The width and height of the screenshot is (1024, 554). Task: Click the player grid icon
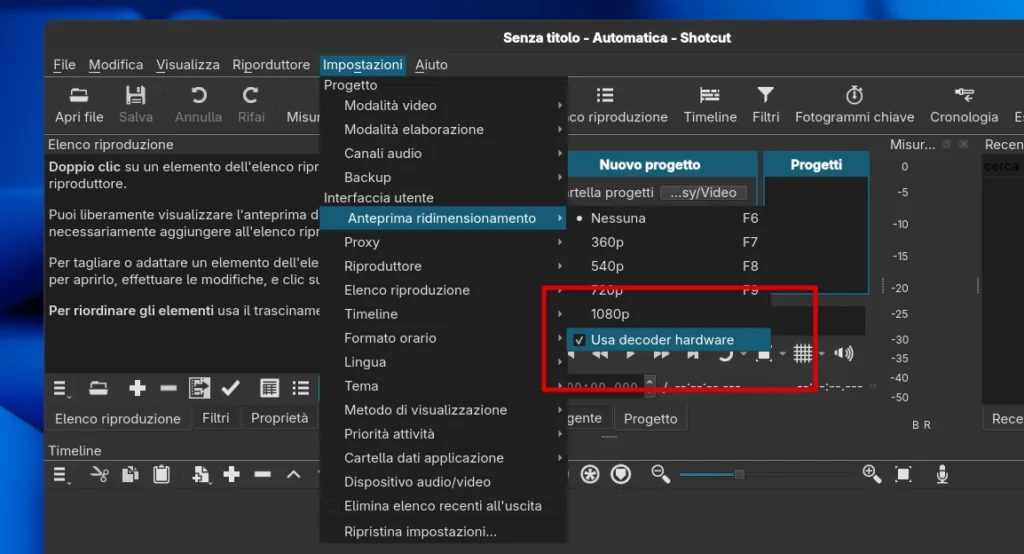[803, 353]
